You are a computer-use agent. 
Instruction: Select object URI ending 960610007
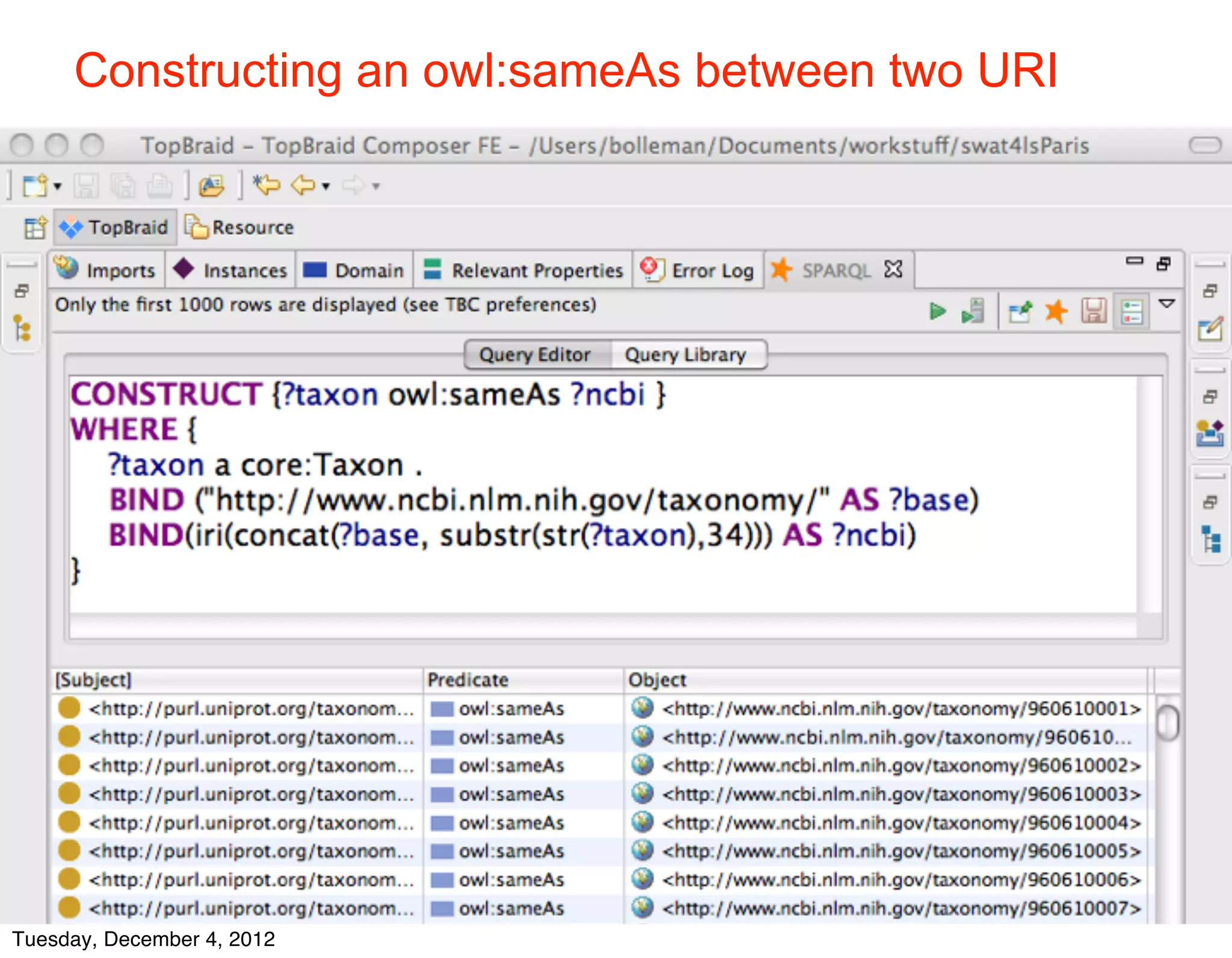click(902, 908)
